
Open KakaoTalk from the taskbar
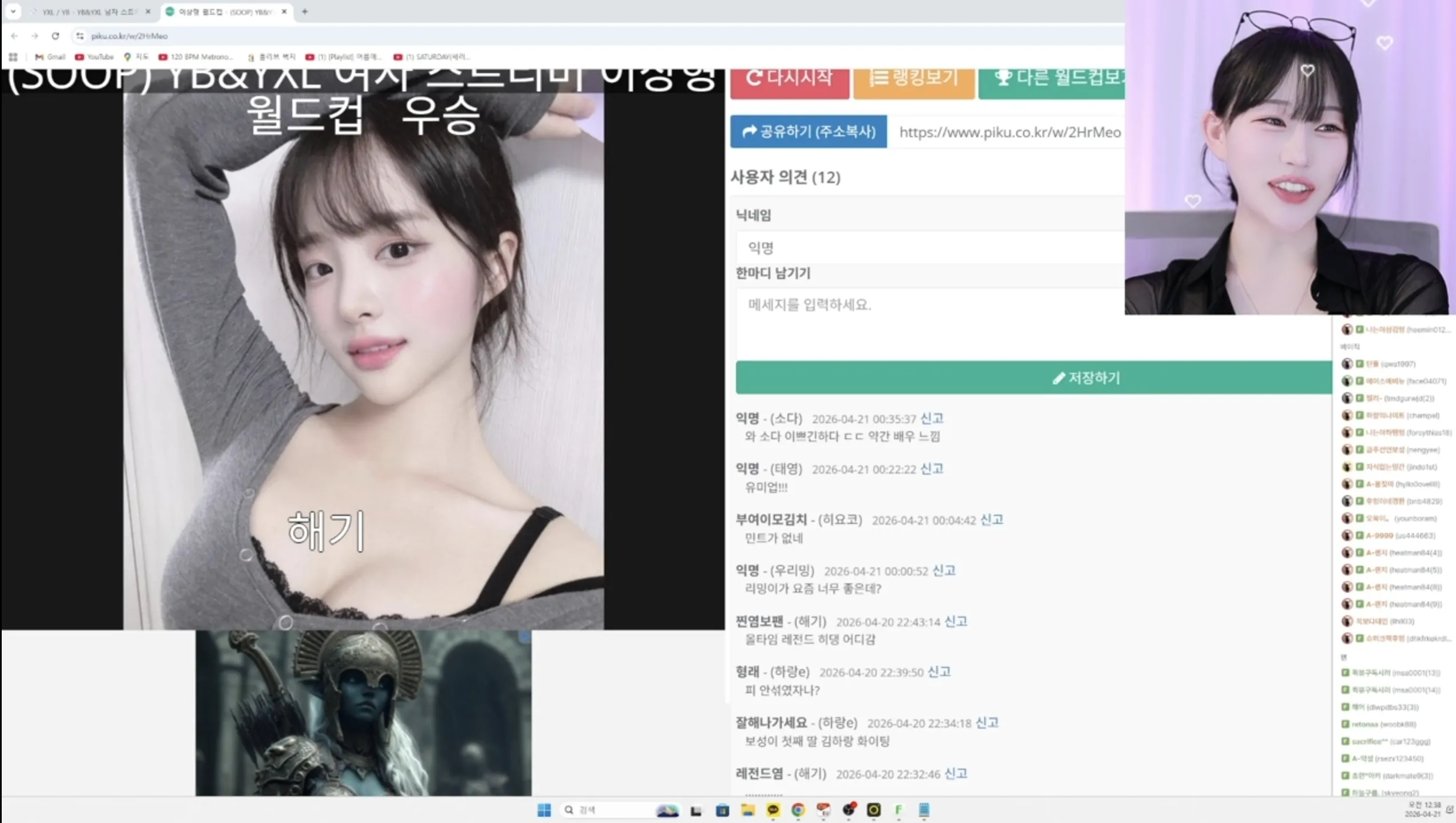(x=772, y=810)
